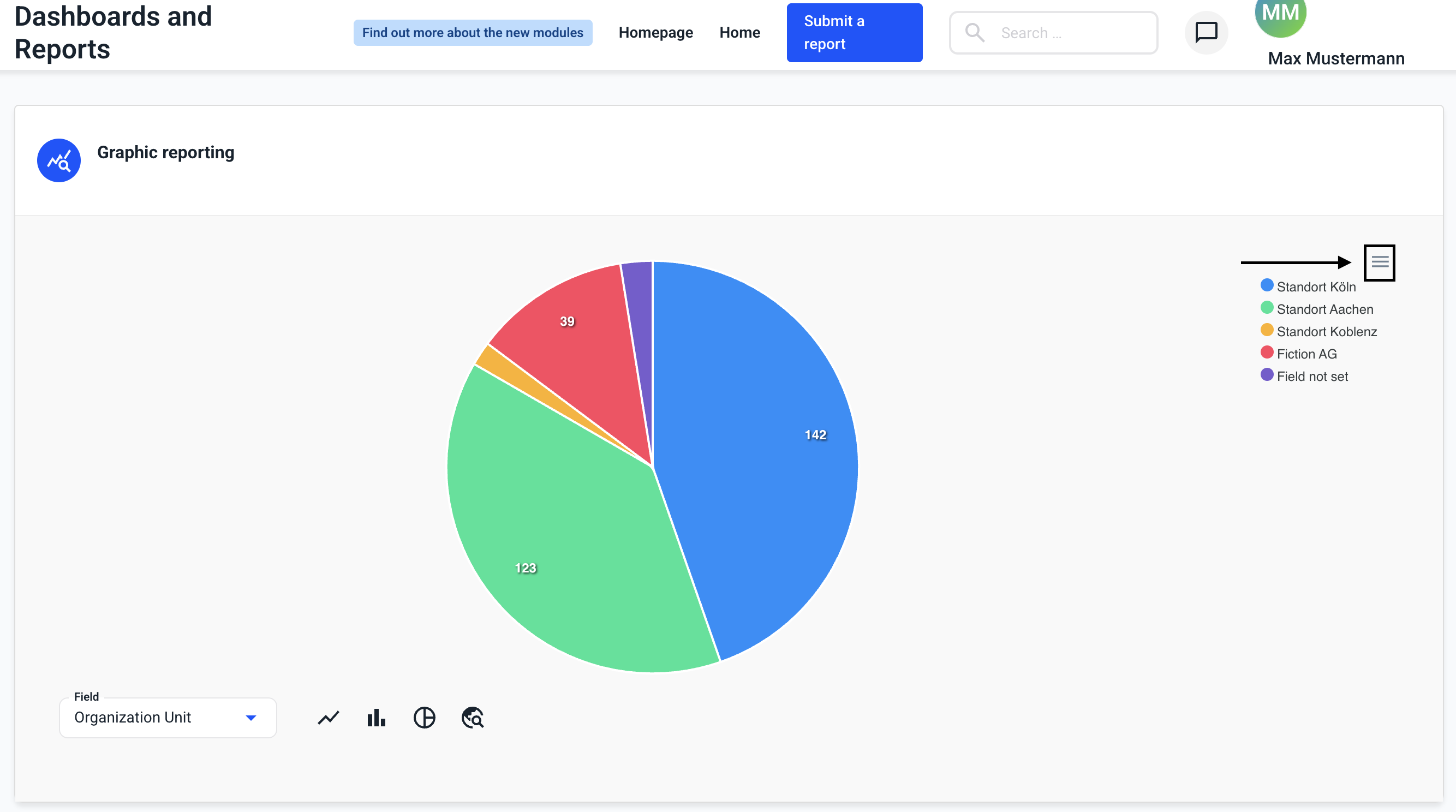The height and width of the screenshot is (812, 1456).
Task: Toggle Standort Aachen legend series
Action: (x=1324, y=309)
